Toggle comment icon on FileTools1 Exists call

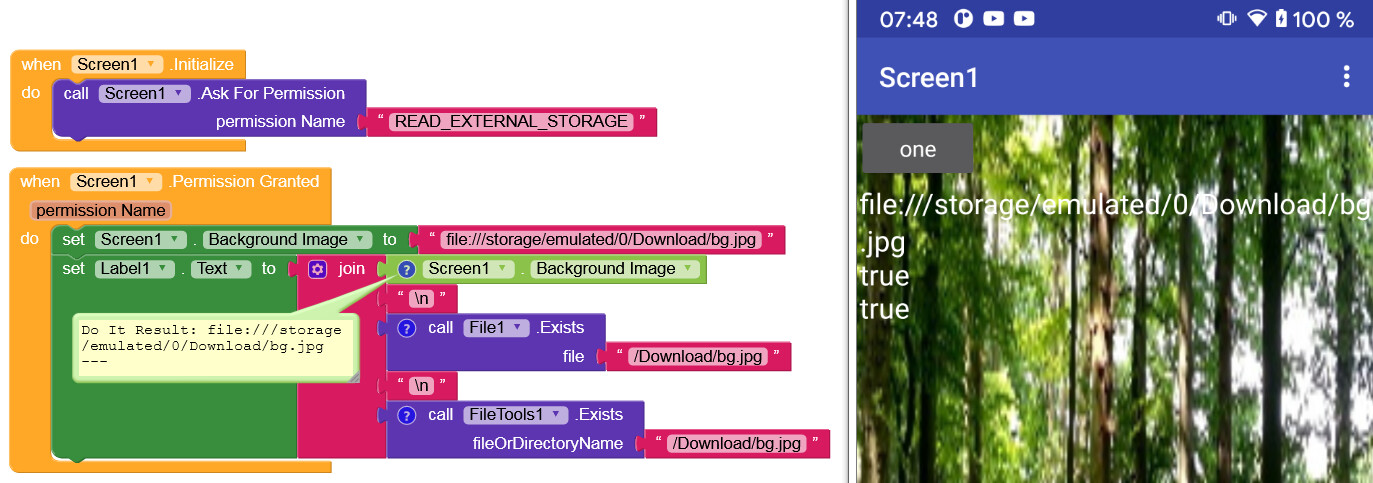click(x=406, y=415)
